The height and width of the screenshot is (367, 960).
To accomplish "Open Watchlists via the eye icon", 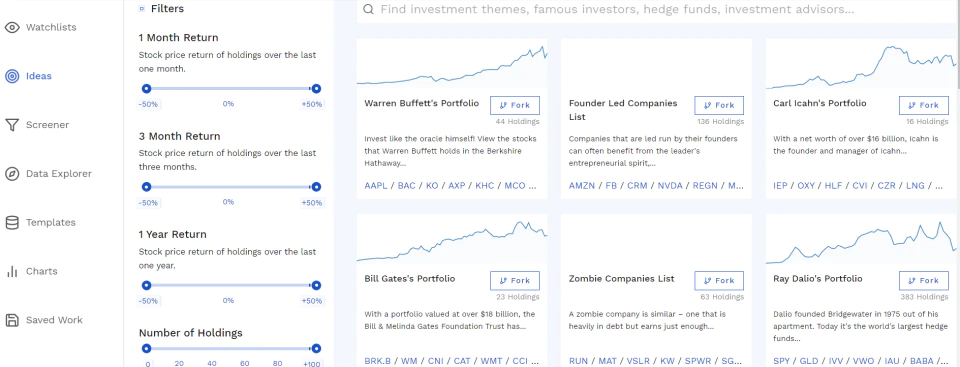I will [x=12, y=28].
